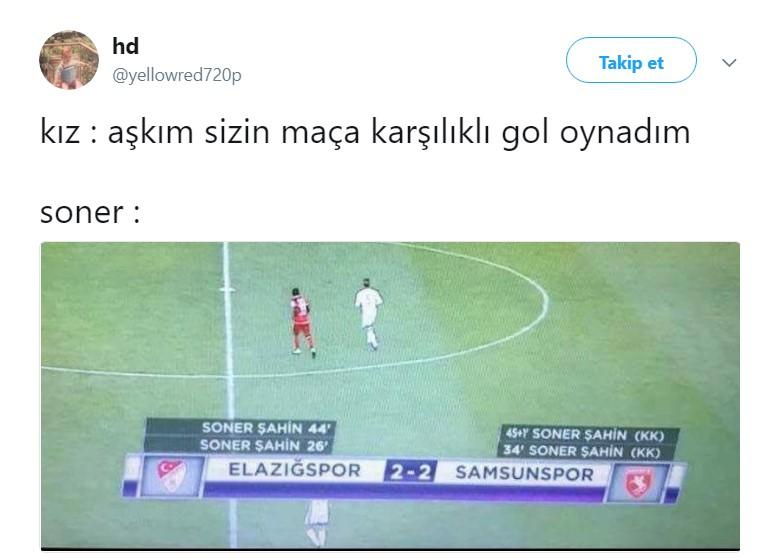Open the "hd" display name profile link
781x558 pixels.
click(x=126, y=46)
